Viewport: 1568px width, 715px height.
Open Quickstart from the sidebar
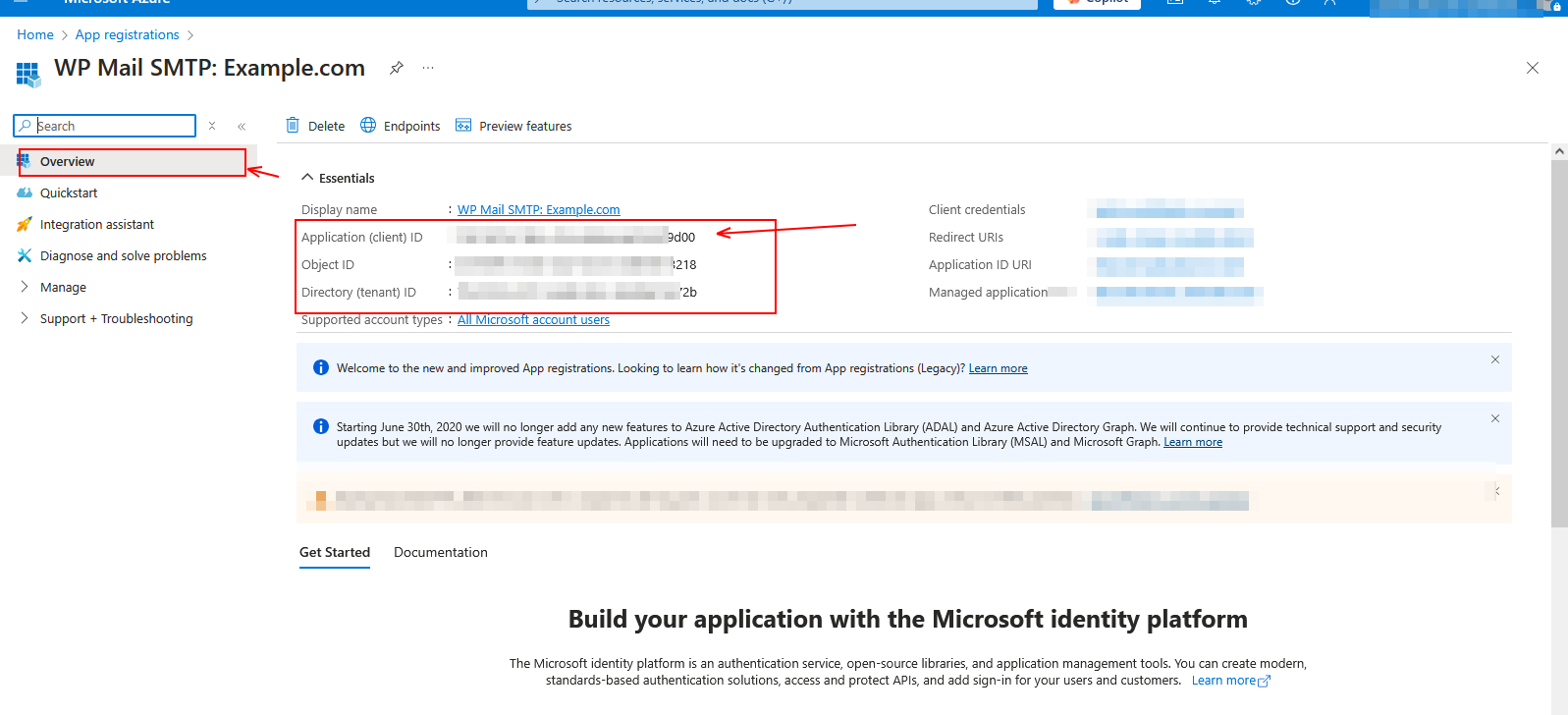[69, 193]
